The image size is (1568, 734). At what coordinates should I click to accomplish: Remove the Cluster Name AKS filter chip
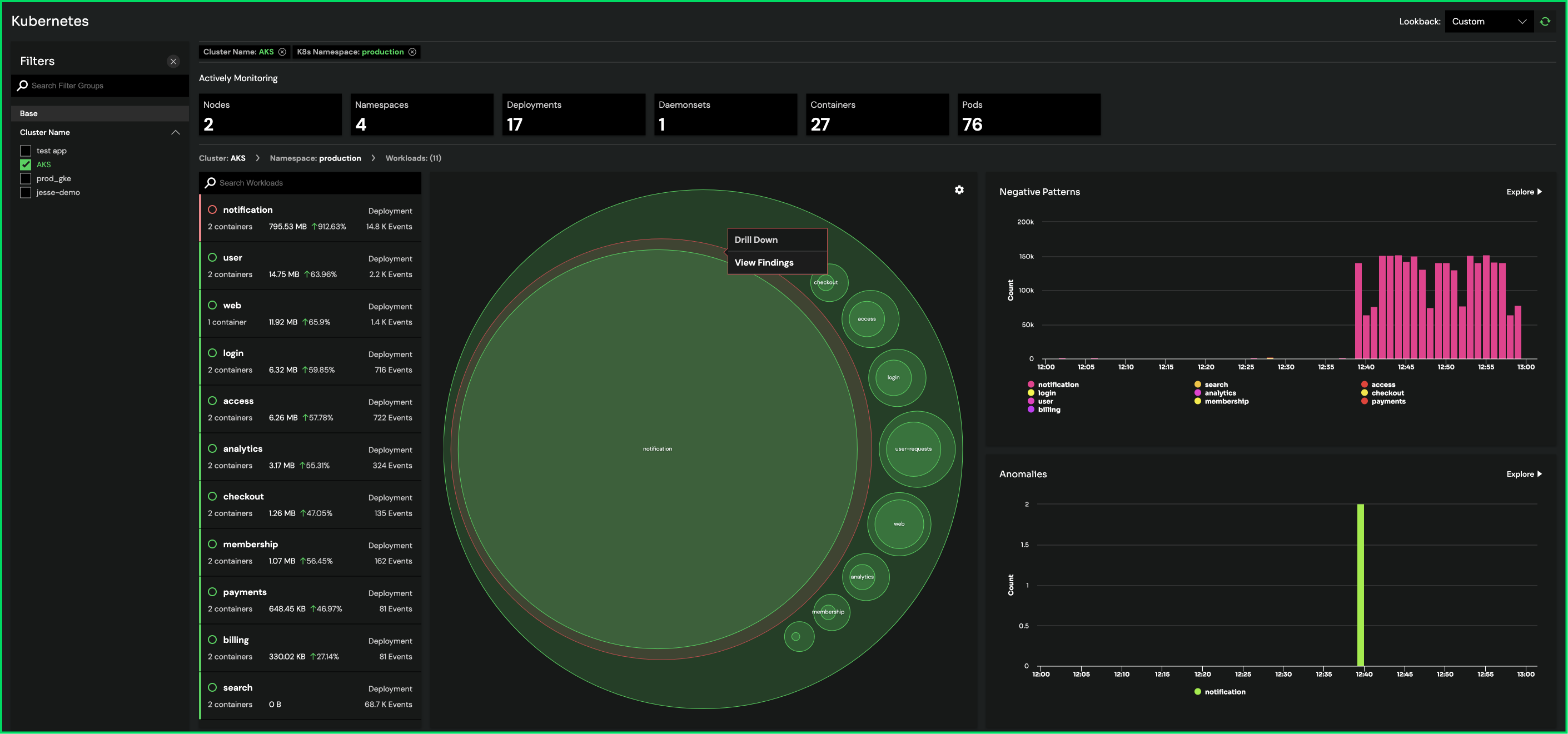click(282, 52)
